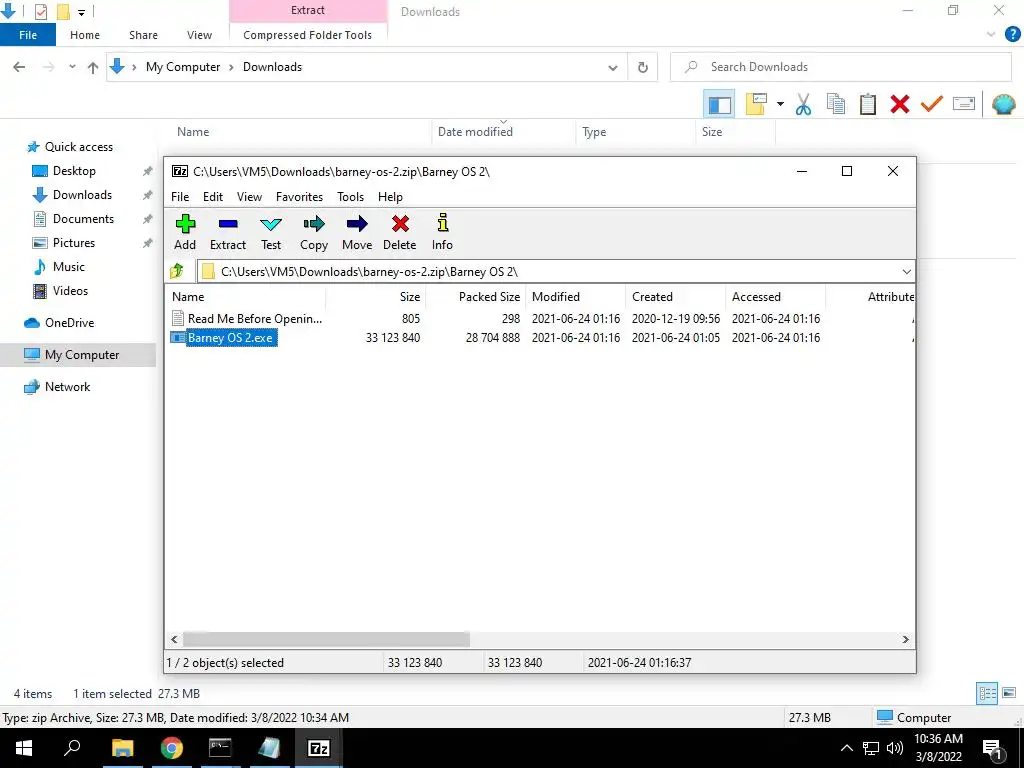Select the Read Me Before Opening file

point(255,319)
